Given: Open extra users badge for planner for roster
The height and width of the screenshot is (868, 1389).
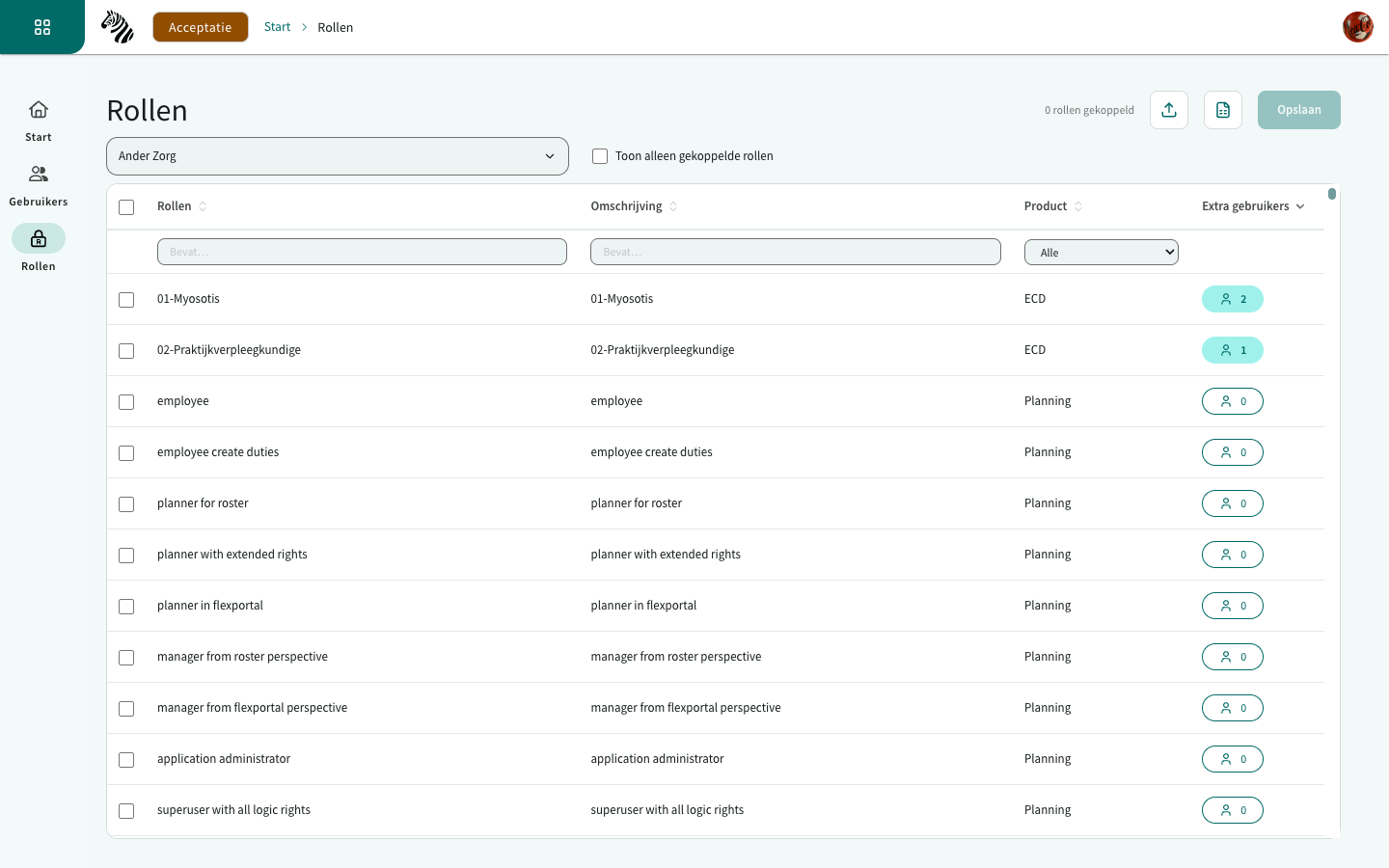Looking at the screenshot, I should (x=1233, y=503).
